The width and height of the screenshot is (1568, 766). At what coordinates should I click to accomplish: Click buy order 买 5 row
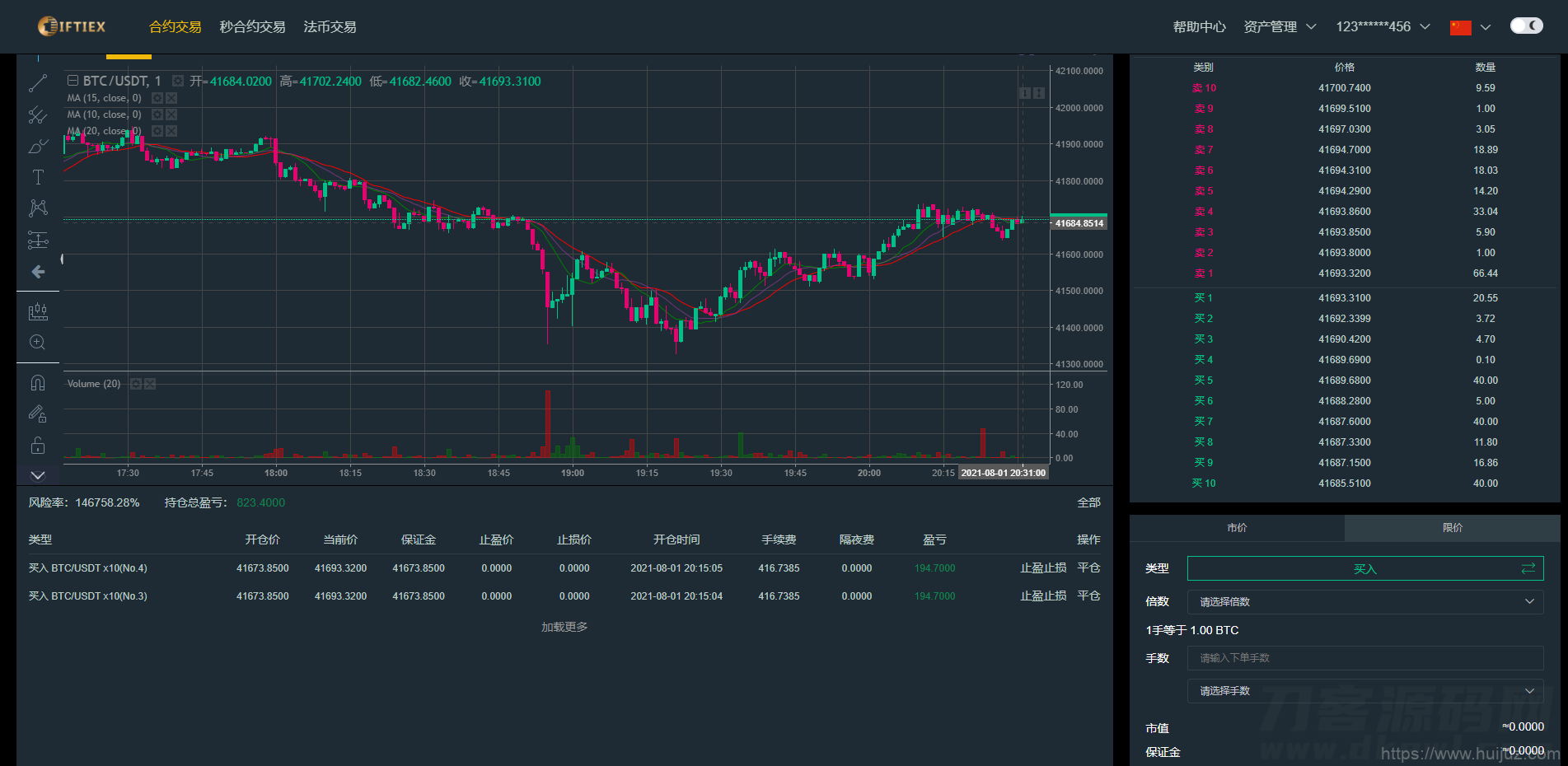(x=1345, y=381)
